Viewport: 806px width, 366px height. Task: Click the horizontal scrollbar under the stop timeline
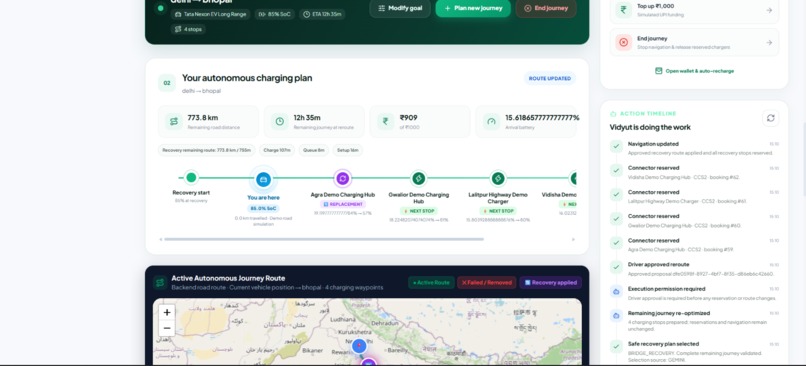pos(324,239)
